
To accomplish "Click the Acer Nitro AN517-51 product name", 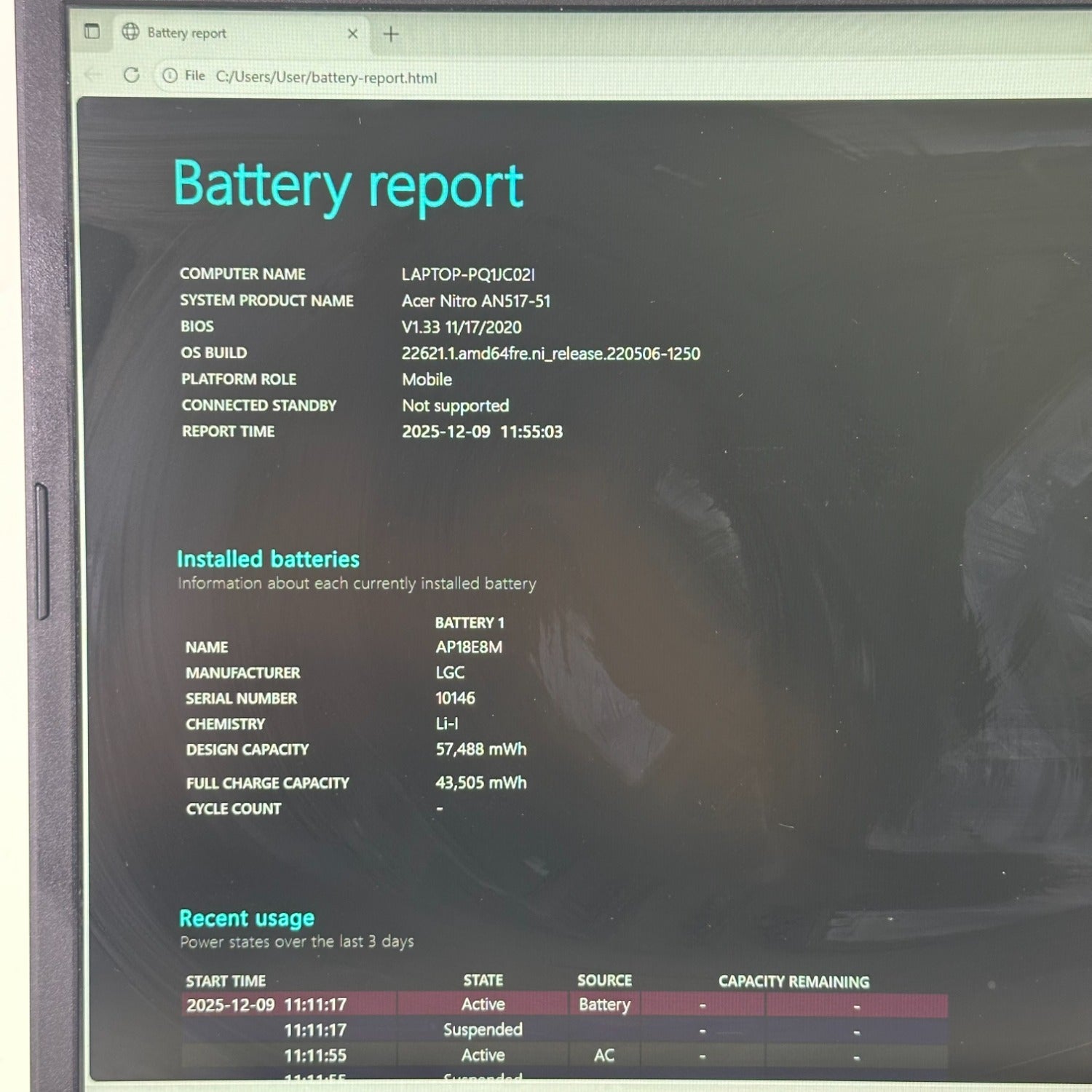I will [x=476, y=301].
